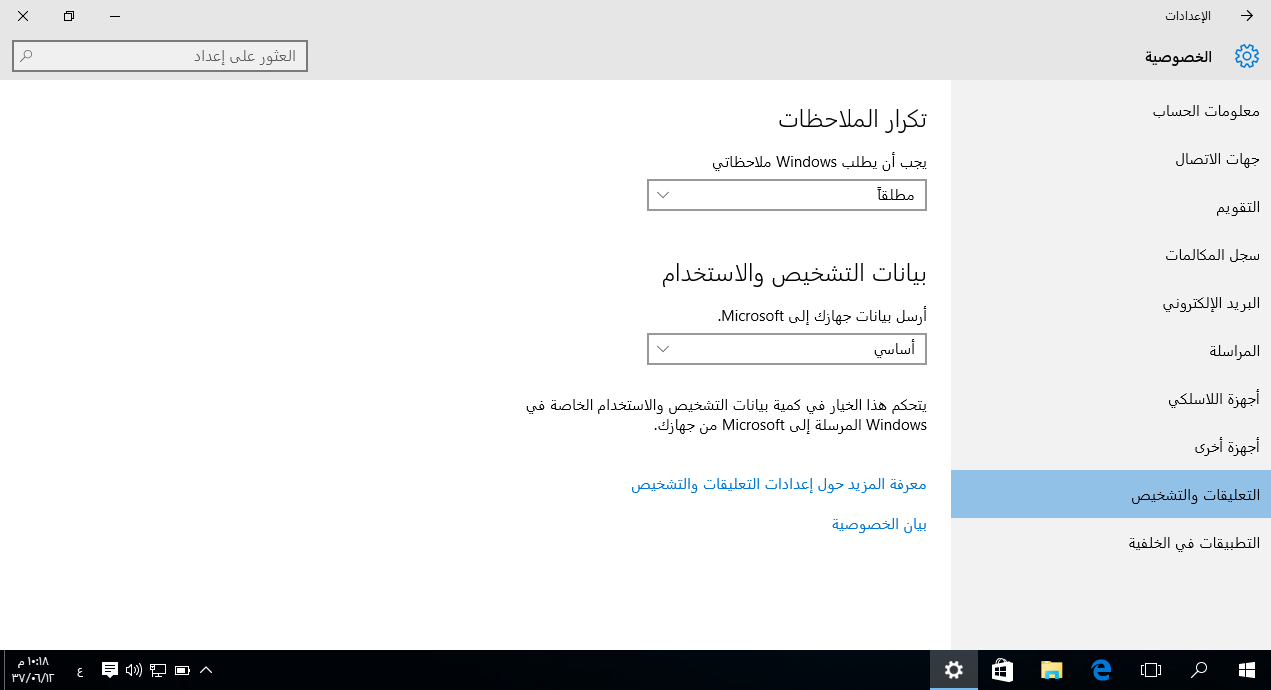Open Task View on the taskbar
The height and width of the screenshot is (690, 1271).
pos(1151,670)
